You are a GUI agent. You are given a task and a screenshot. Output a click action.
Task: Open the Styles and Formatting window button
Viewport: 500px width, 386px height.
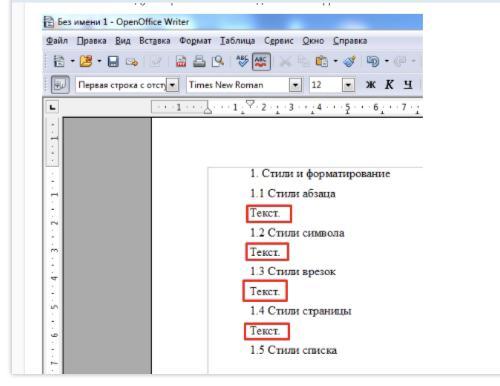pos(60,85)
